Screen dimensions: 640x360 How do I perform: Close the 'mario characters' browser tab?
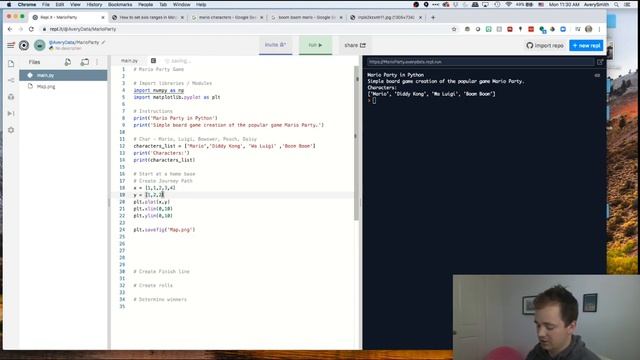pos(262,18)
